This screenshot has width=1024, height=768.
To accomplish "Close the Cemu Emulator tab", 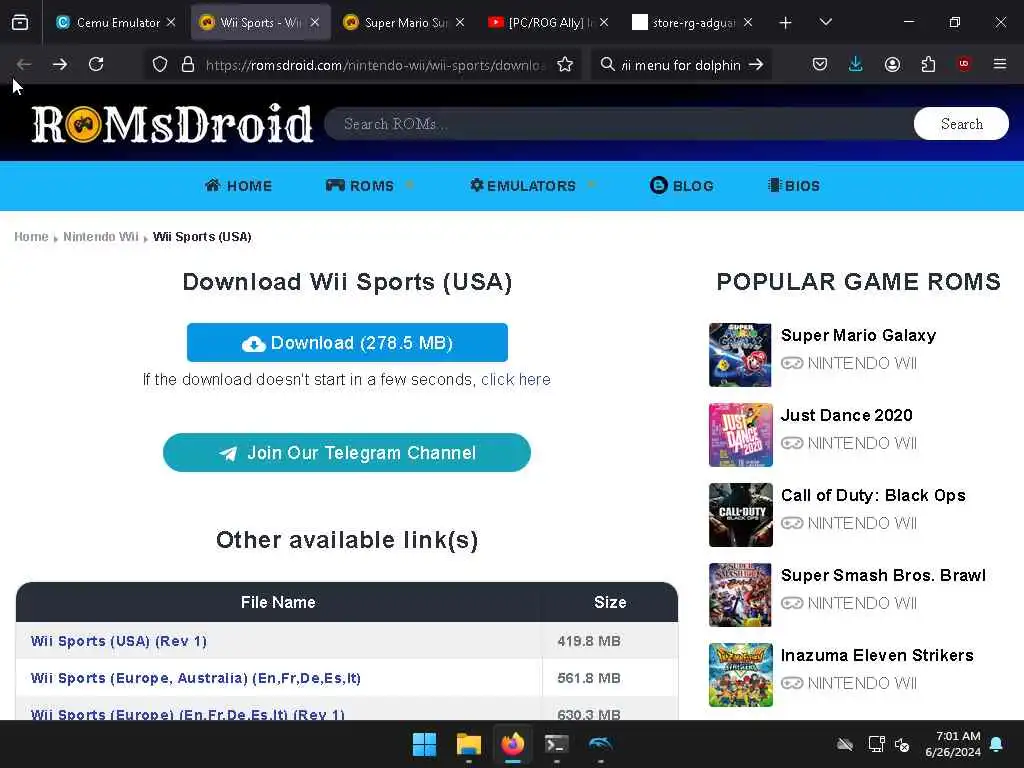I will point(171,22).
